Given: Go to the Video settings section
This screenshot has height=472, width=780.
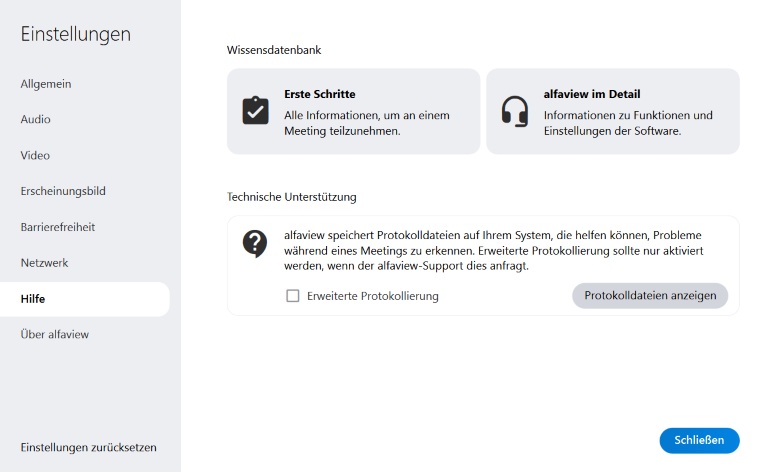Looking at the screenshot, I should [x=35, y=156].
